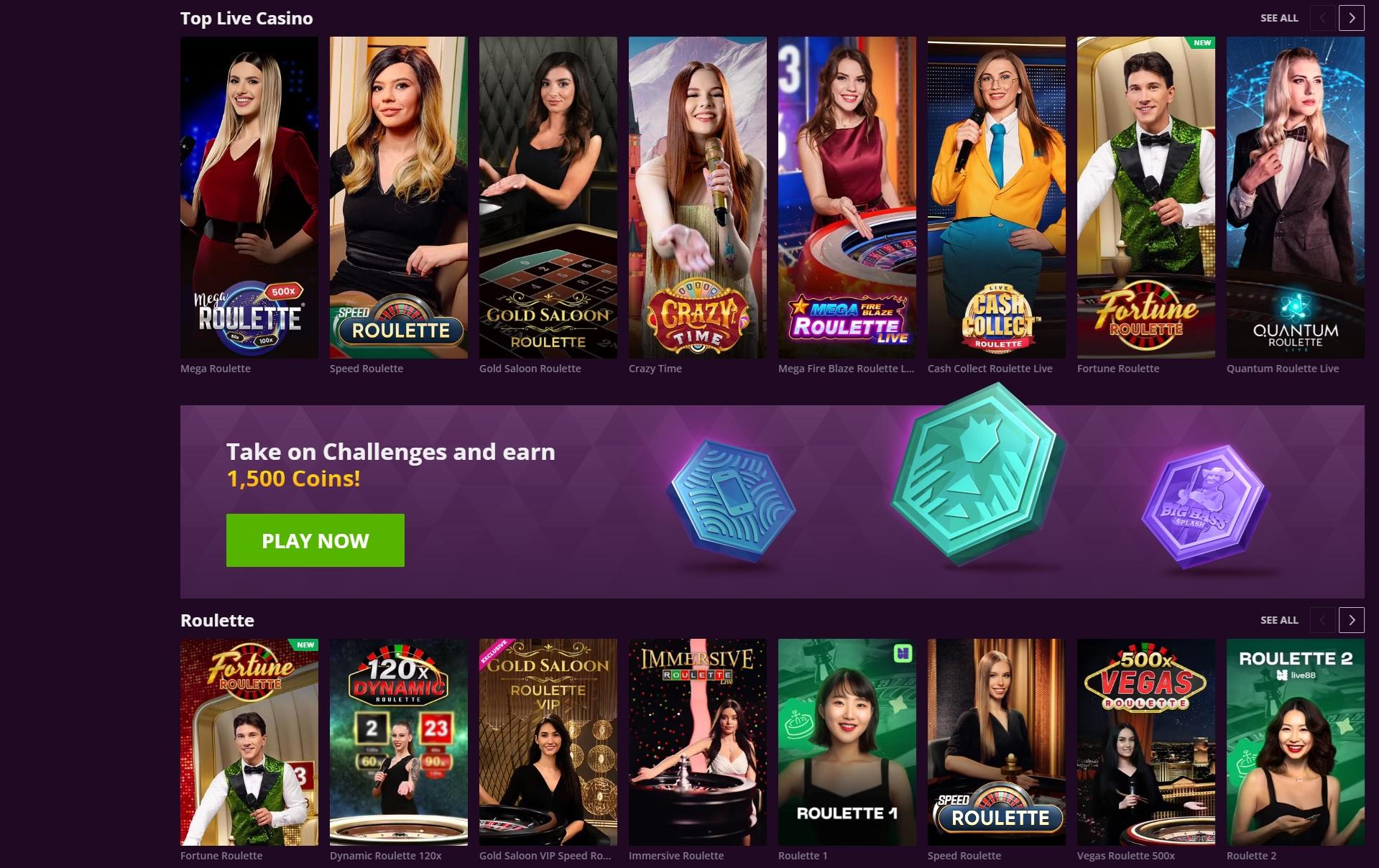
Task: Select the Dynamic Roulette 120x tile
Action: 398,742
